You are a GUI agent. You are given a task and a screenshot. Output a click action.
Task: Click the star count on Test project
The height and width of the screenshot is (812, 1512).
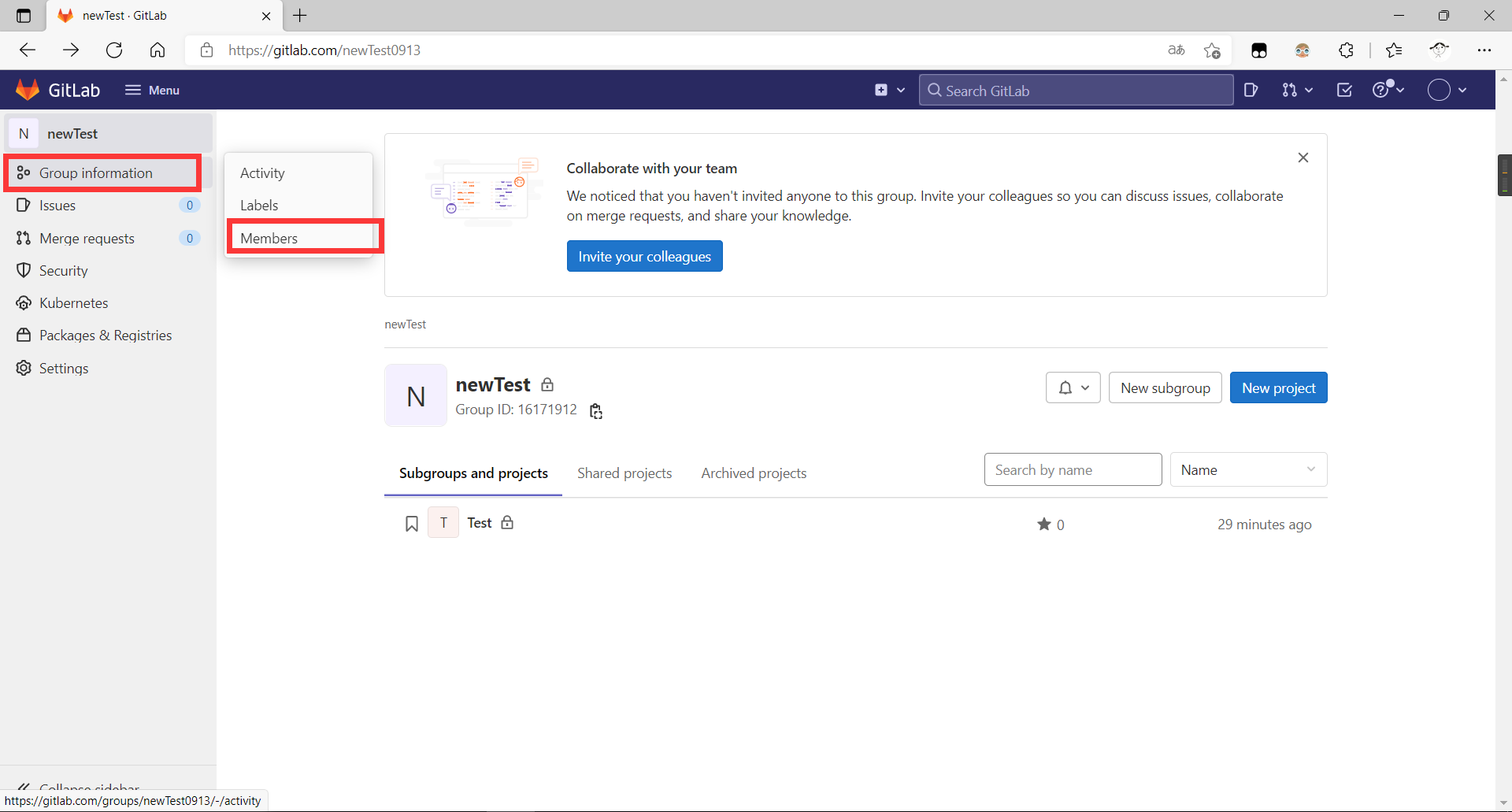(1051, 525)
